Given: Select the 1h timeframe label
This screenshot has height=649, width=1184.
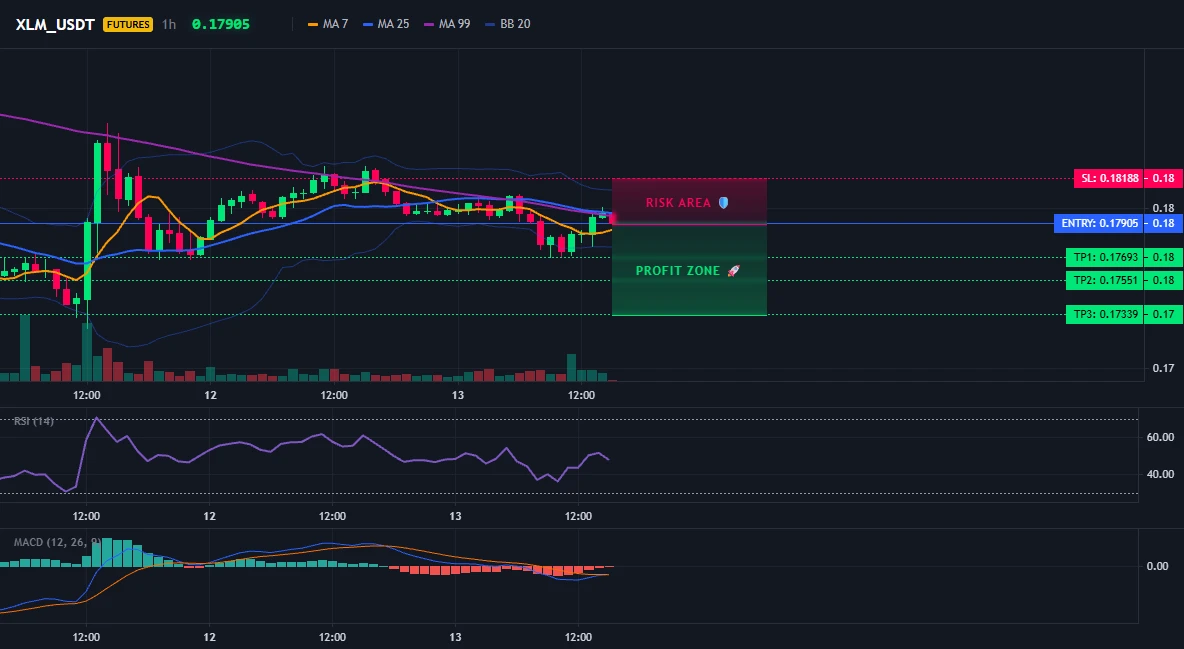Looking at the screenshot, I should (x=169, y=24).
